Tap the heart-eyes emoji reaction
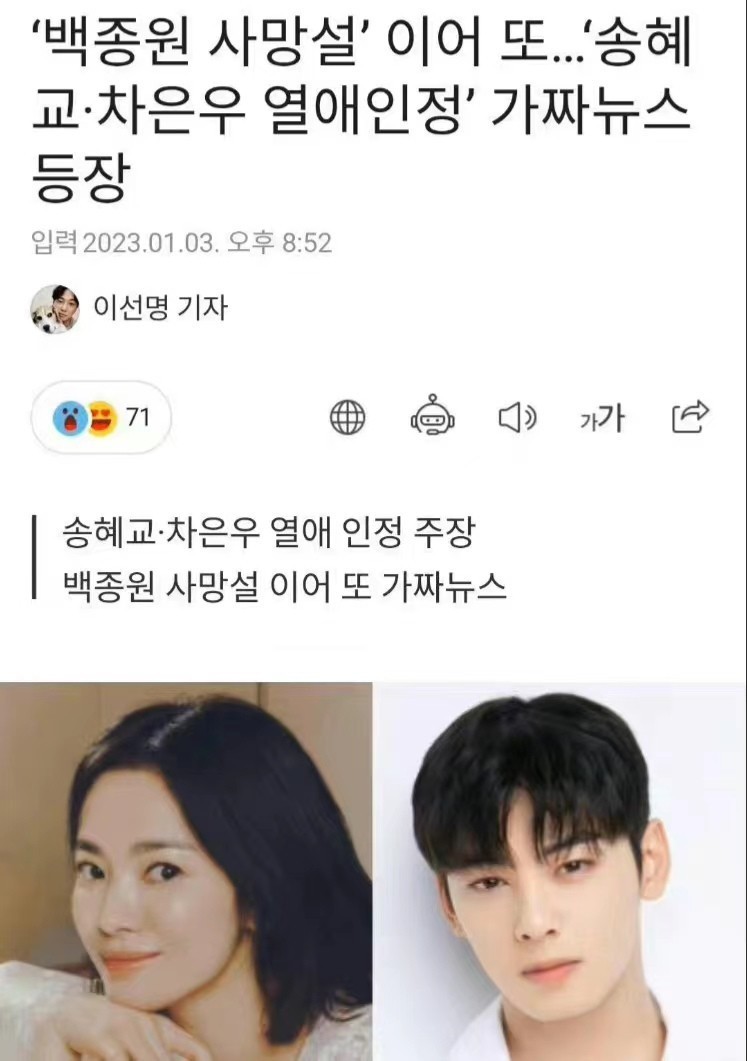The height and width of the screenshot is (1061, 747). click(103, 418)
